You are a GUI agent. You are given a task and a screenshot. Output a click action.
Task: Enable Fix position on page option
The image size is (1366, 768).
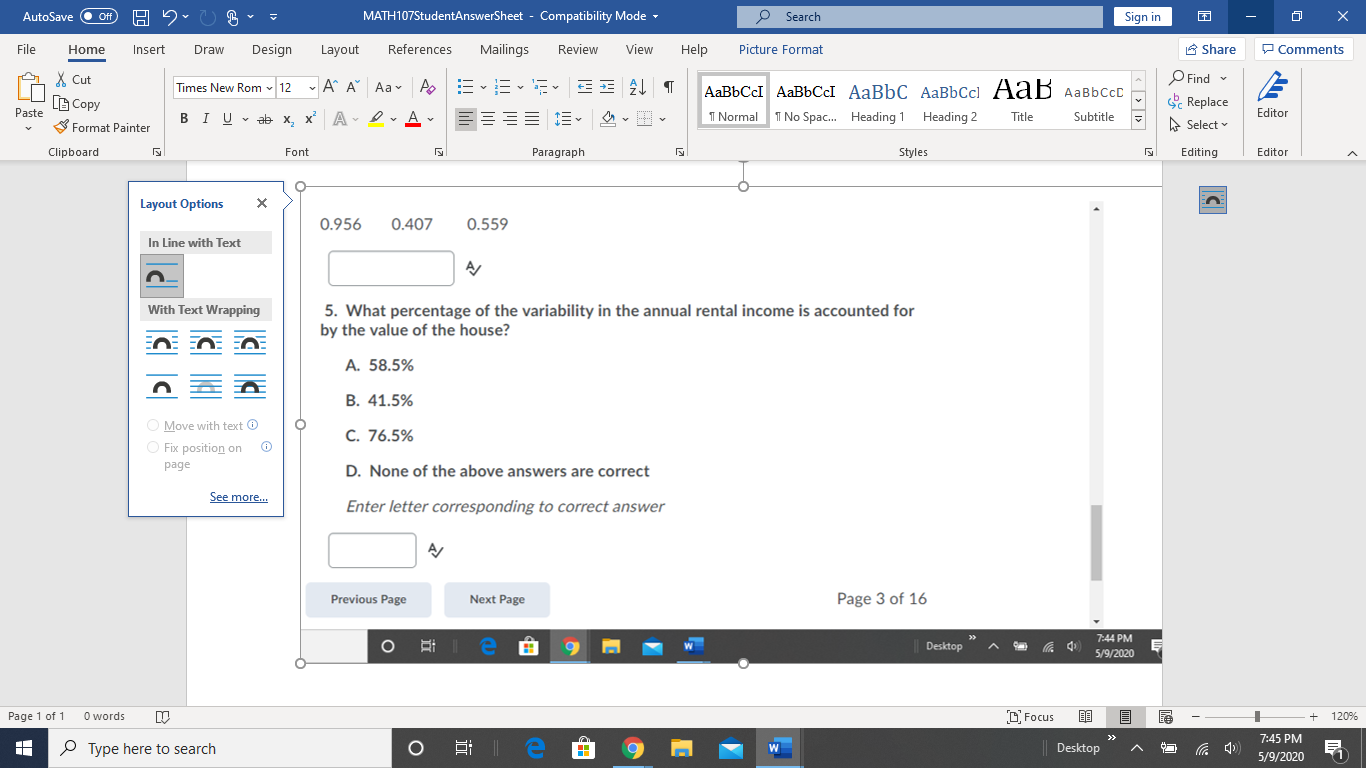pos(153,447)
